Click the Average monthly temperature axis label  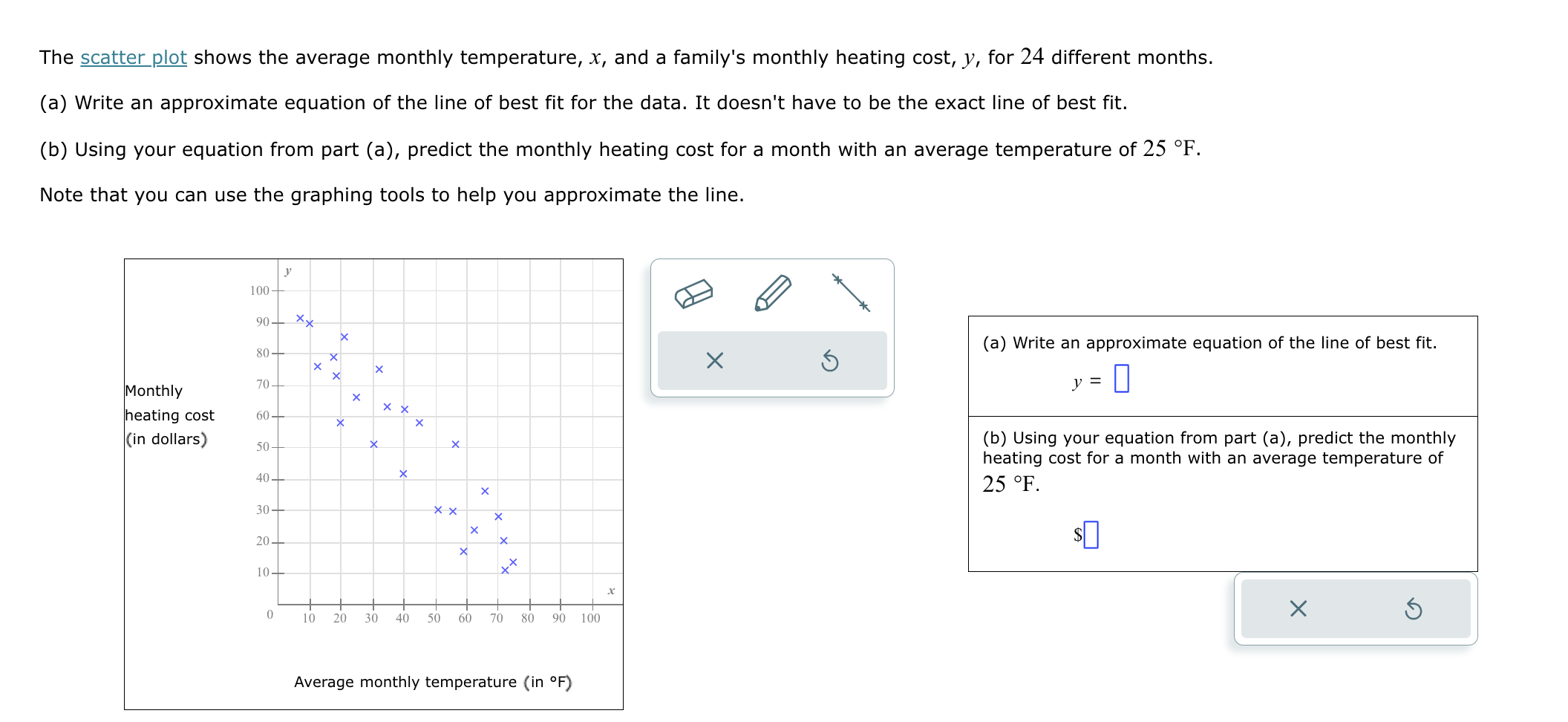pyautogui.click(x=431, y=681)
